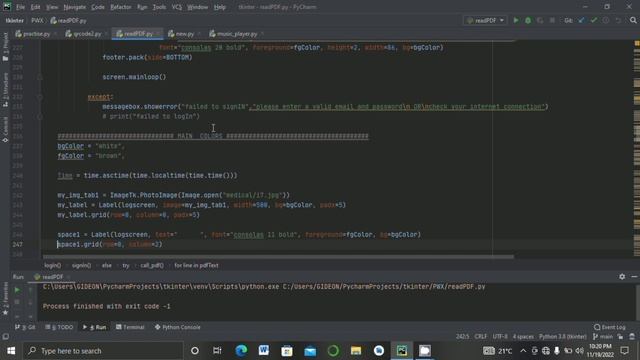The image size is (640, 360).
Task: Change 4 spaces indent setting
Action: (523, 337)
